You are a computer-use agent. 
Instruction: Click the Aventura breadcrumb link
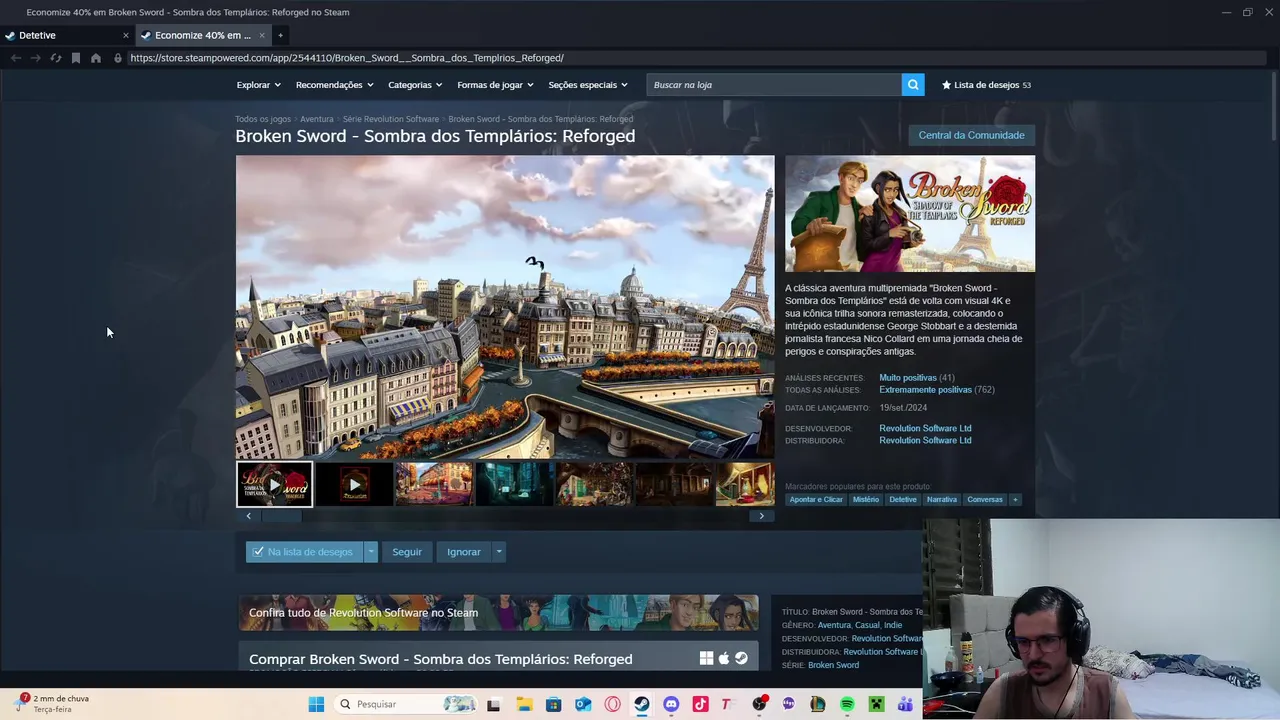pos(317,119)
